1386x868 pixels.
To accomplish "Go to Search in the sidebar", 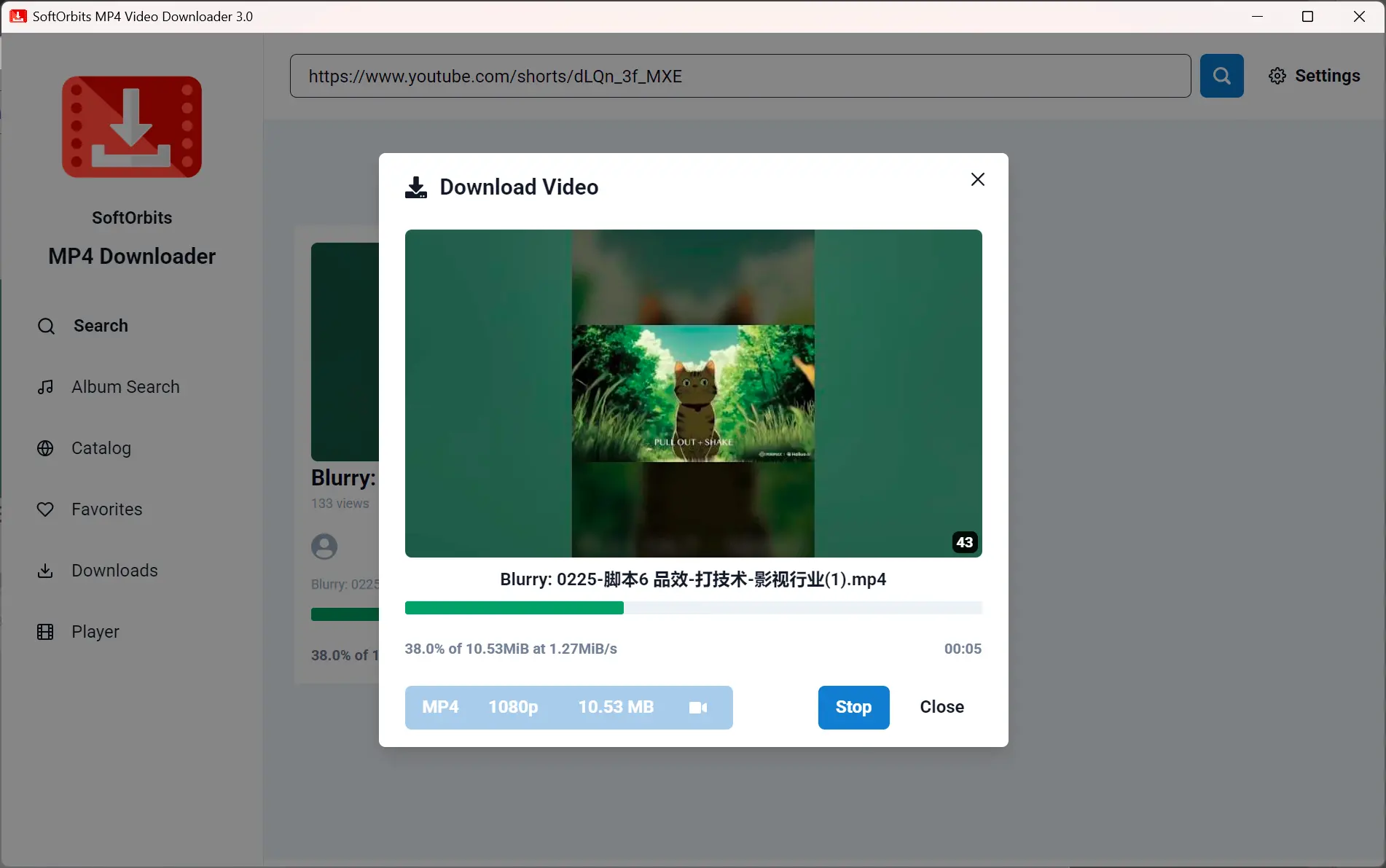I will [x=101, y=326].
